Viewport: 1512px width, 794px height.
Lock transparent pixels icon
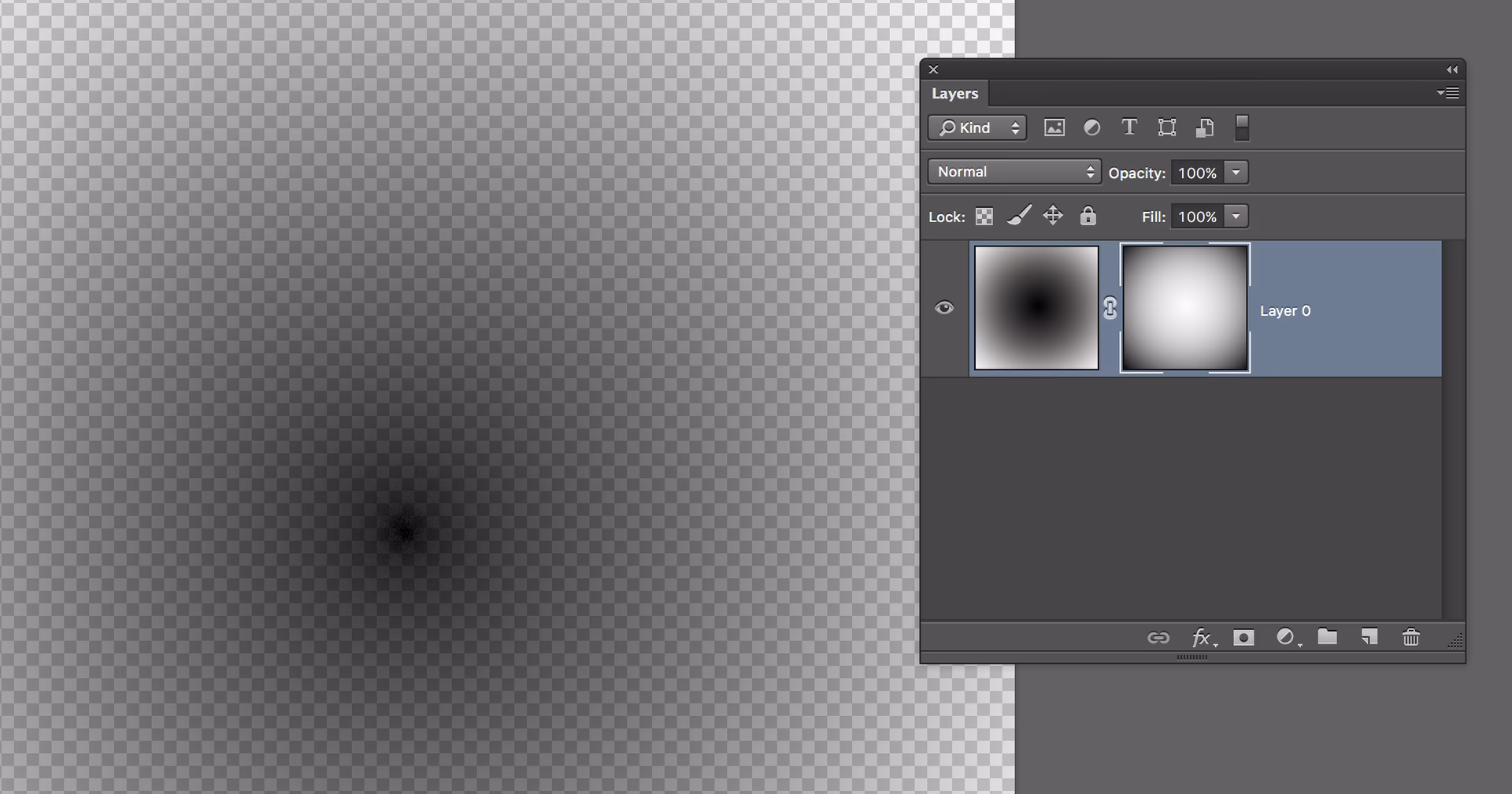984,216
